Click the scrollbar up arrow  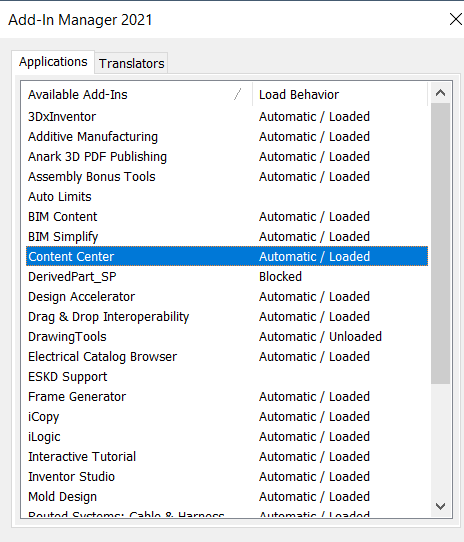tap(440, 93)
